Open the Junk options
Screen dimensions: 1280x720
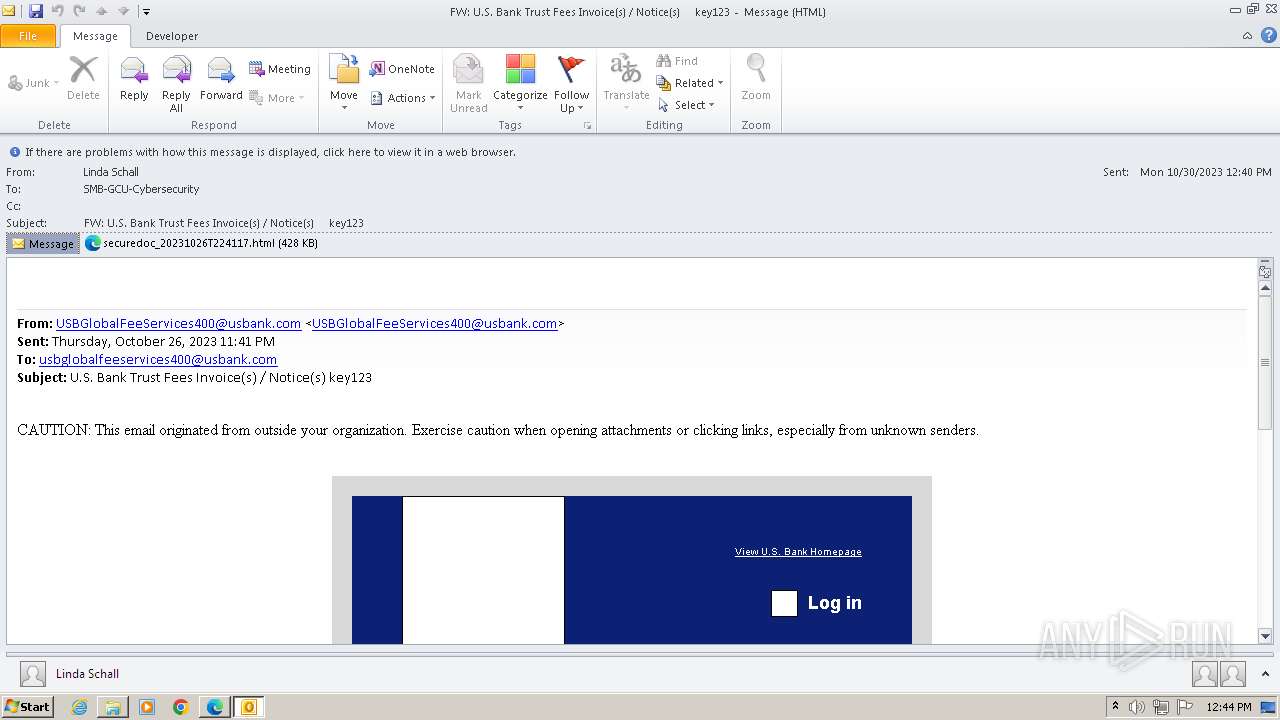[x=34, y=83]
